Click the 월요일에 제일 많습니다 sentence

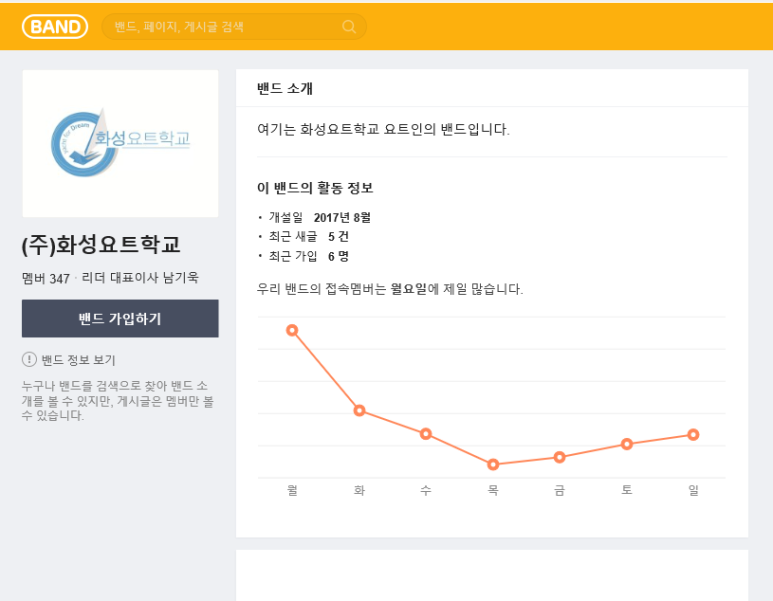pos(390,289)
